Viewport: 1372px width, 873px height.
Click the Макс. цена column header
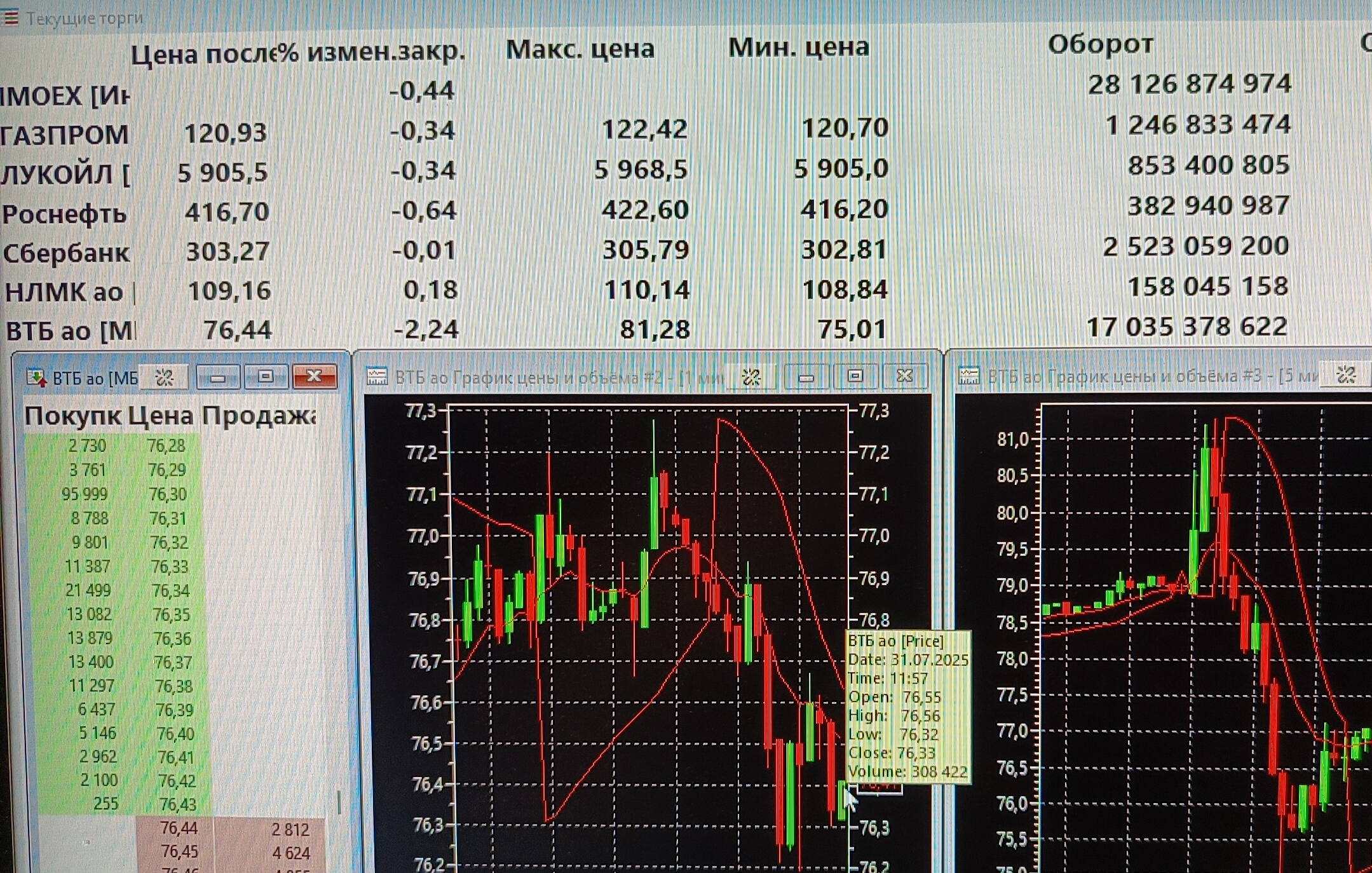click(580, 49)
